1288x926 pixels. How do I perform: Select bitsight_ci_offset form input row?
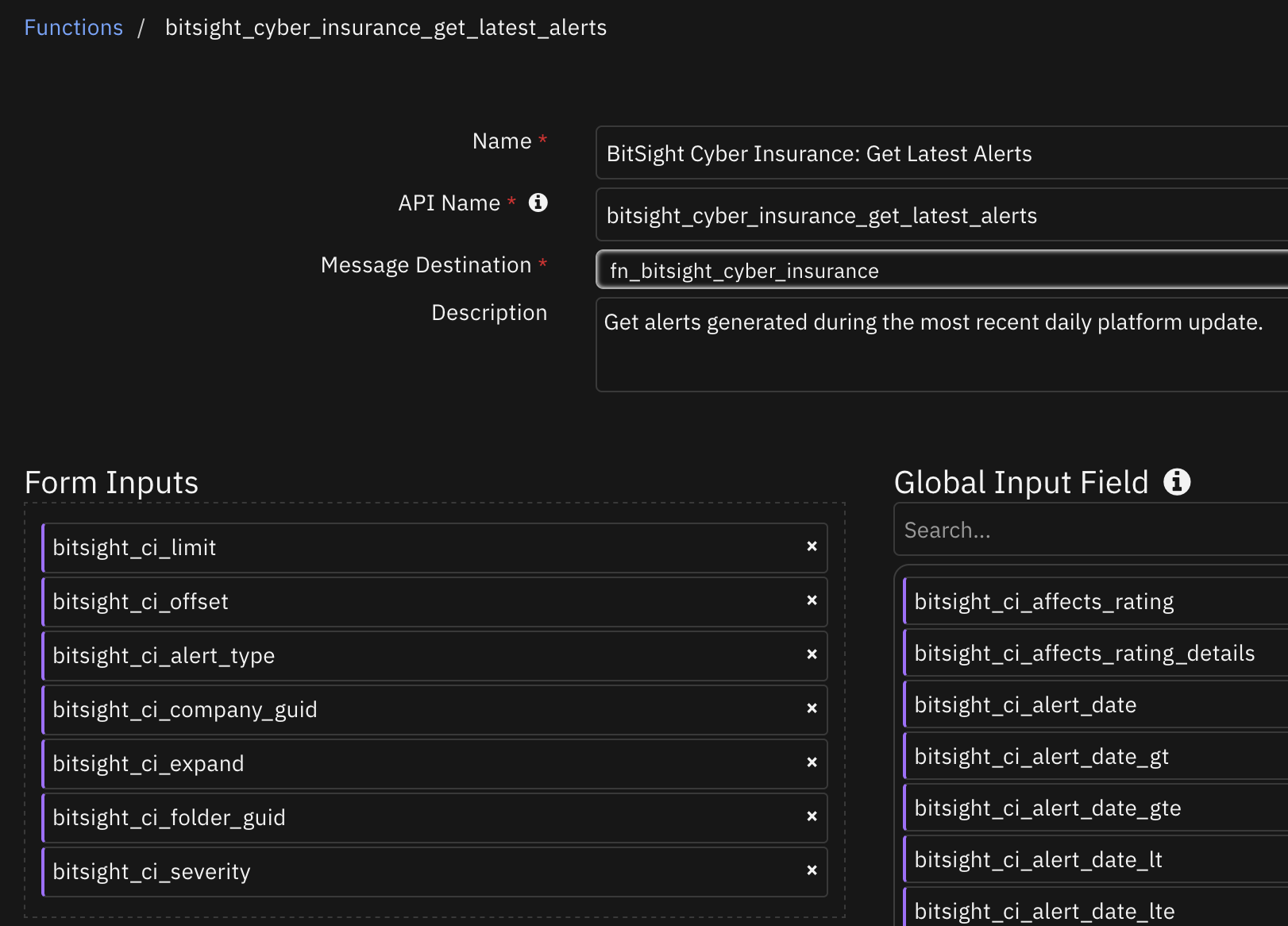pos(434,602)
